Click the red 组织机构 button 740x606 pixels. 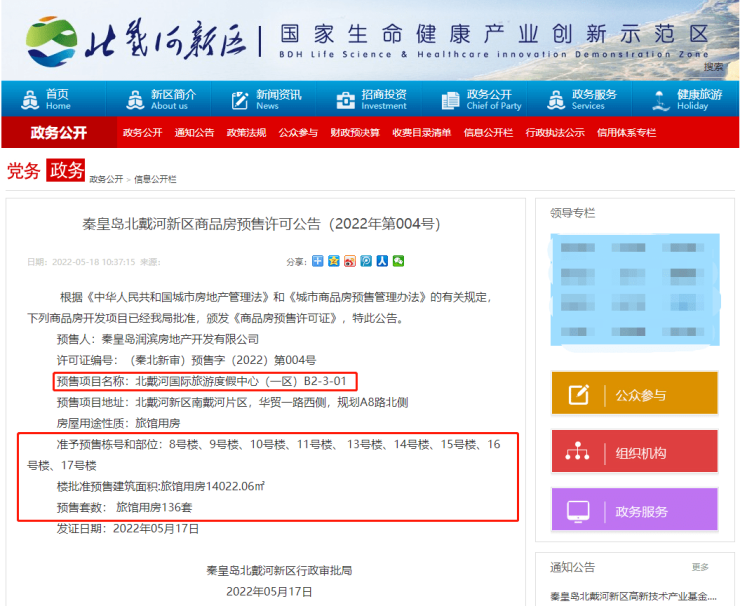(x=633, y=452)
